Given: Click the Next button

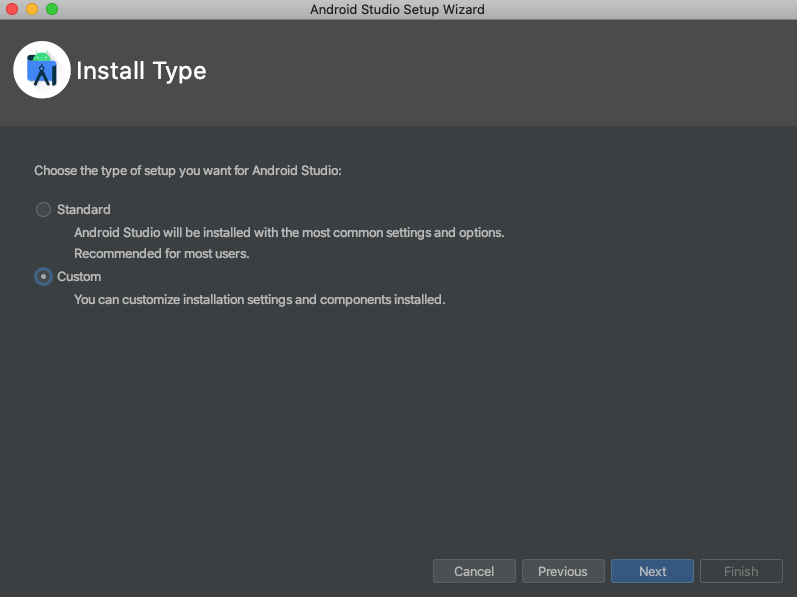Looking at the screenshot, I should click(x=652, y=571).
